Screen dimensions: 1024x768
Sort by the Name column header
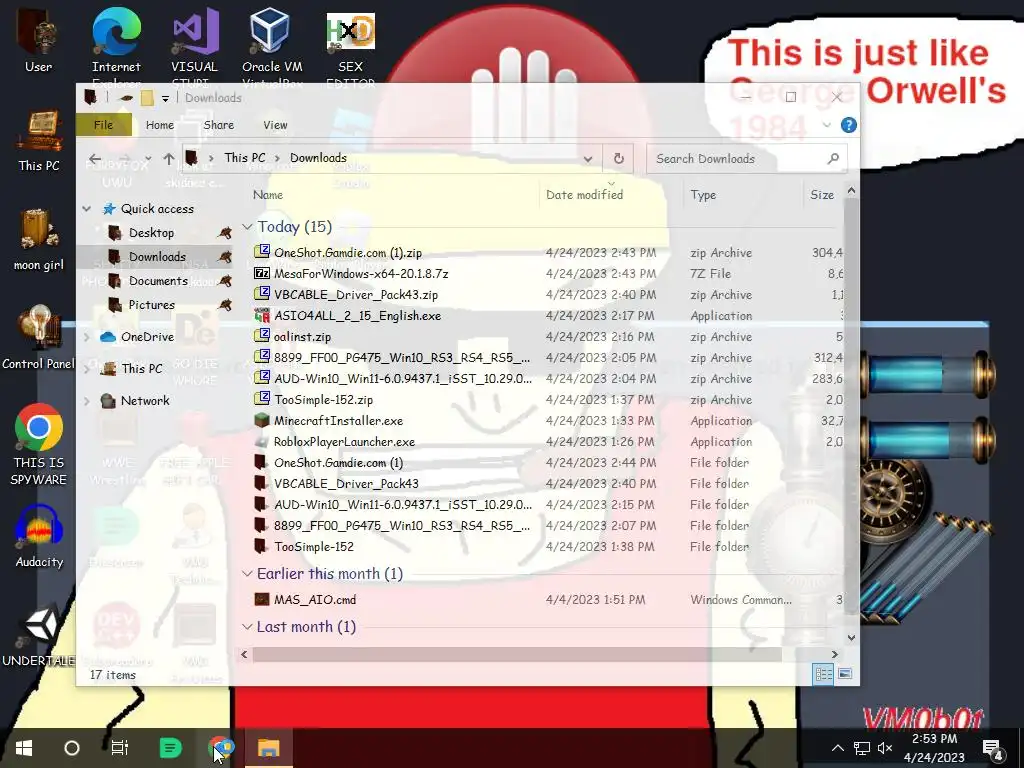click(268, 195)
